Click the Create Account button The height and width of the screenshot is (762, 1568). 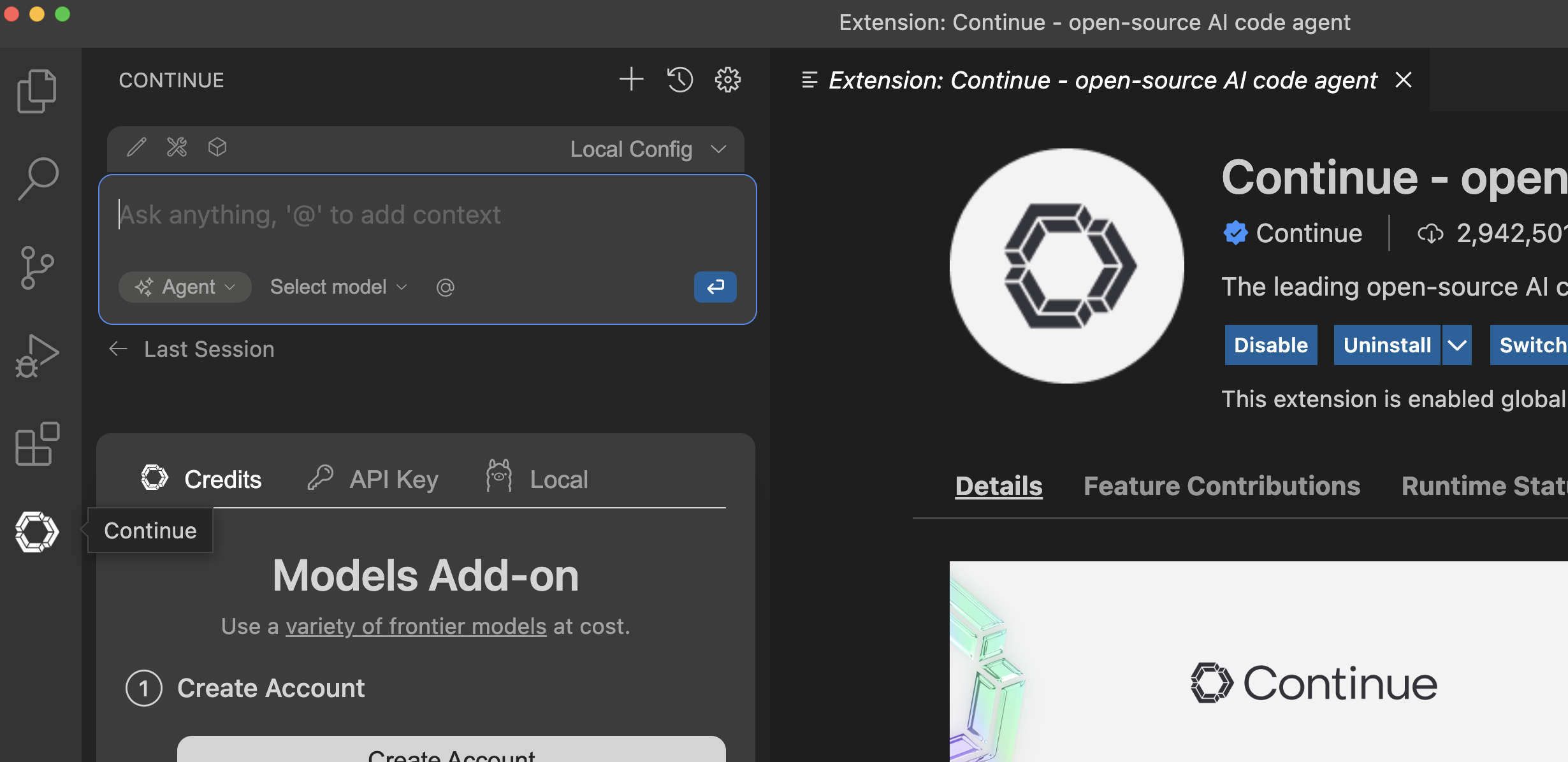tap(451, 749)
